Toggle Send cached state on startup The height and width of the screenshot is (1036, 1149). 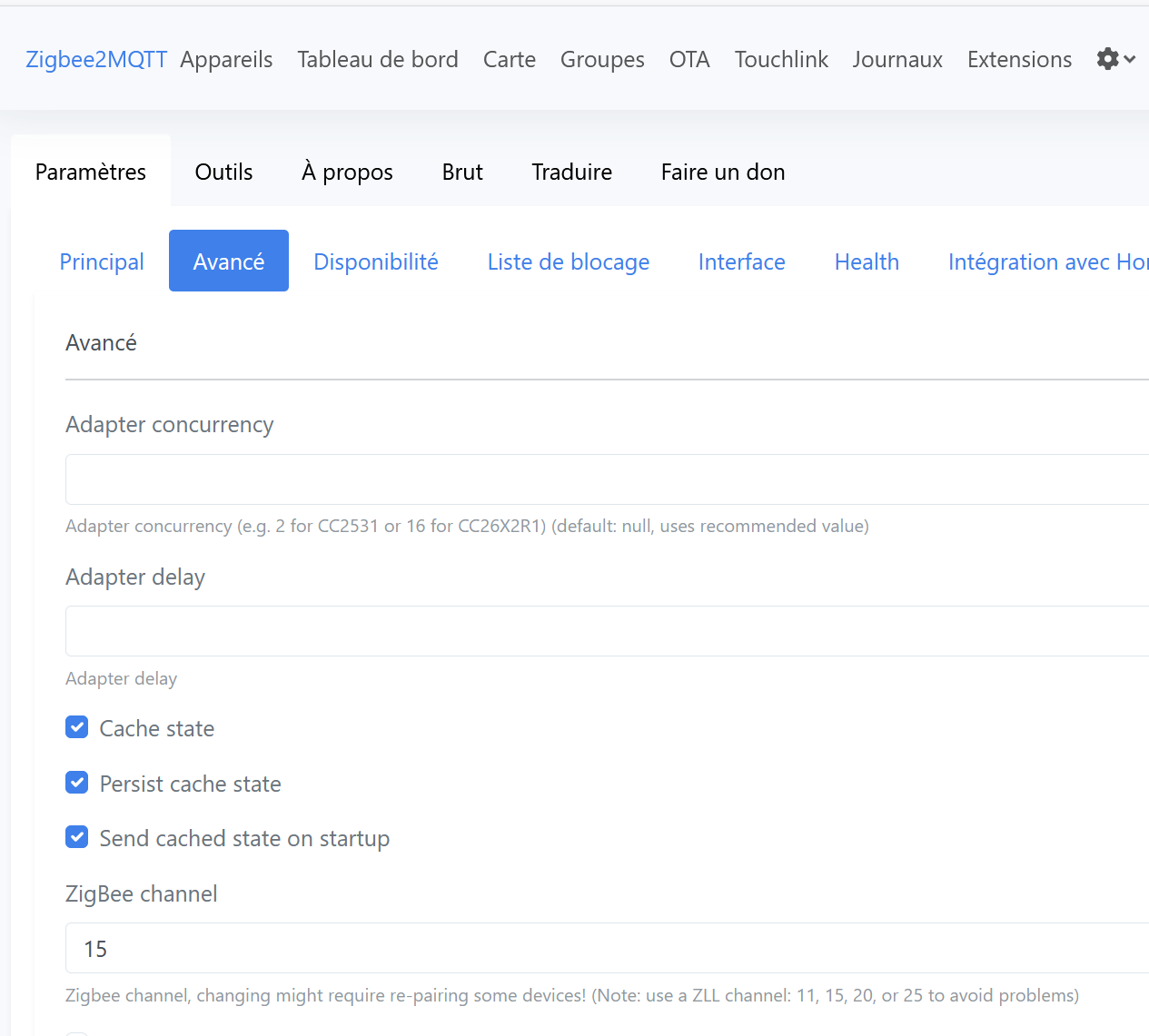click(77, 837)
